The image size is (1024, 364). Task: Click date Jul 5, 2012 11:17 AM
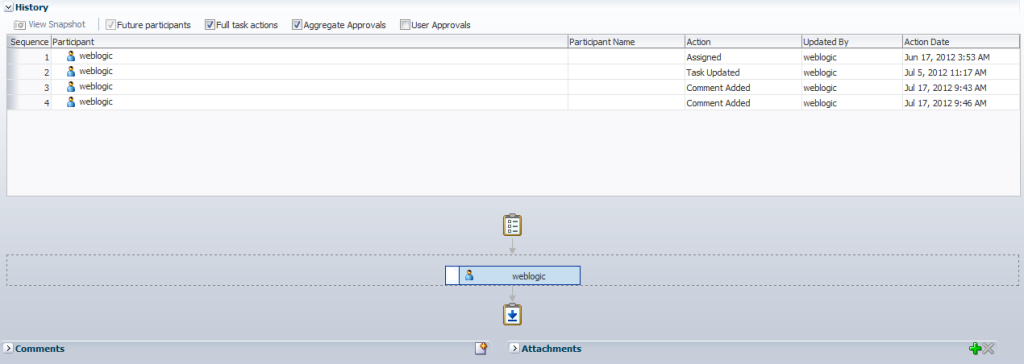click(945, 72)
